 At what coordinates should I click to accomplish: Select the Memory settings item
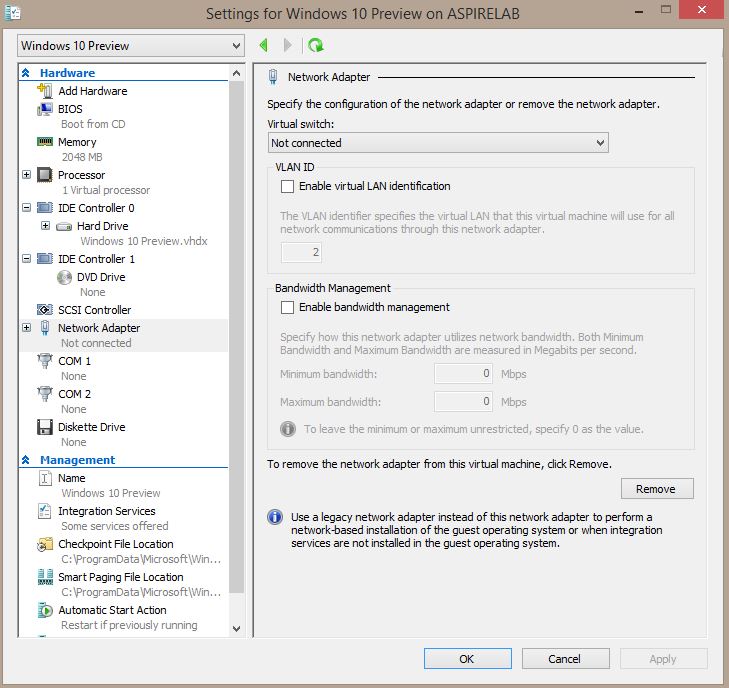[x=77, y=142]
